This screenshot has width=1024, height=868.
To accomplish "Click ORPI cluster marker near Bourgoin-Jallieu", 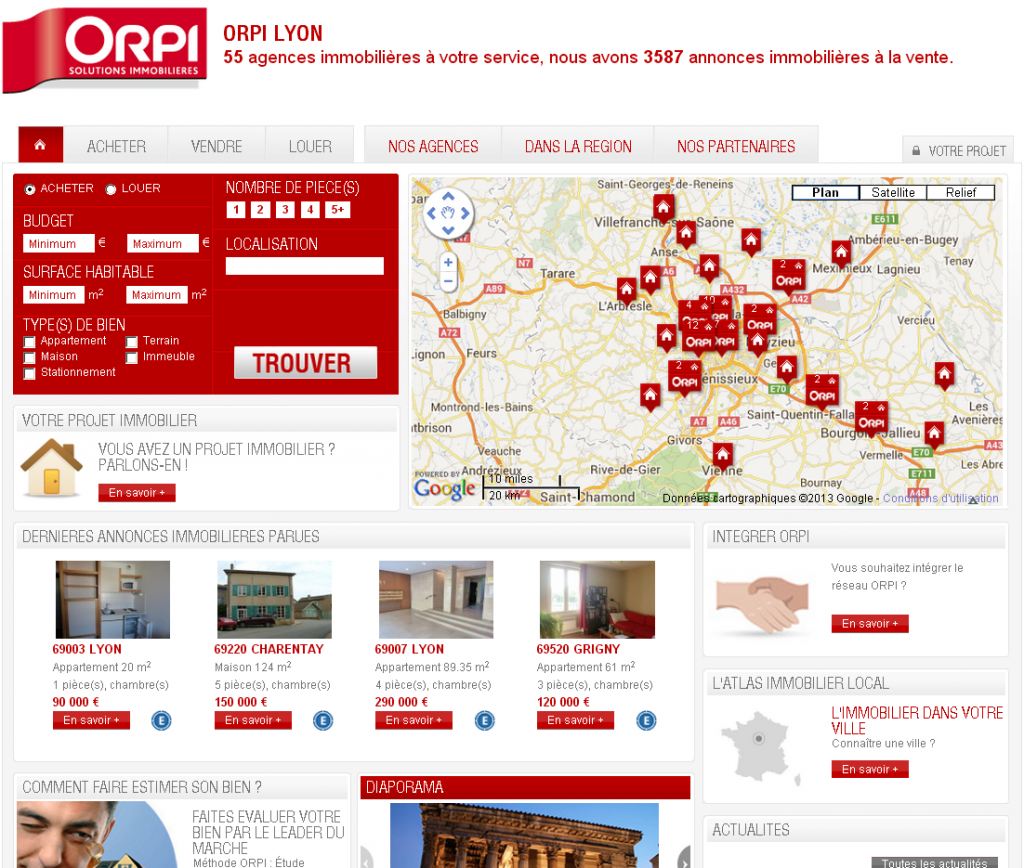I will point(871,417).
